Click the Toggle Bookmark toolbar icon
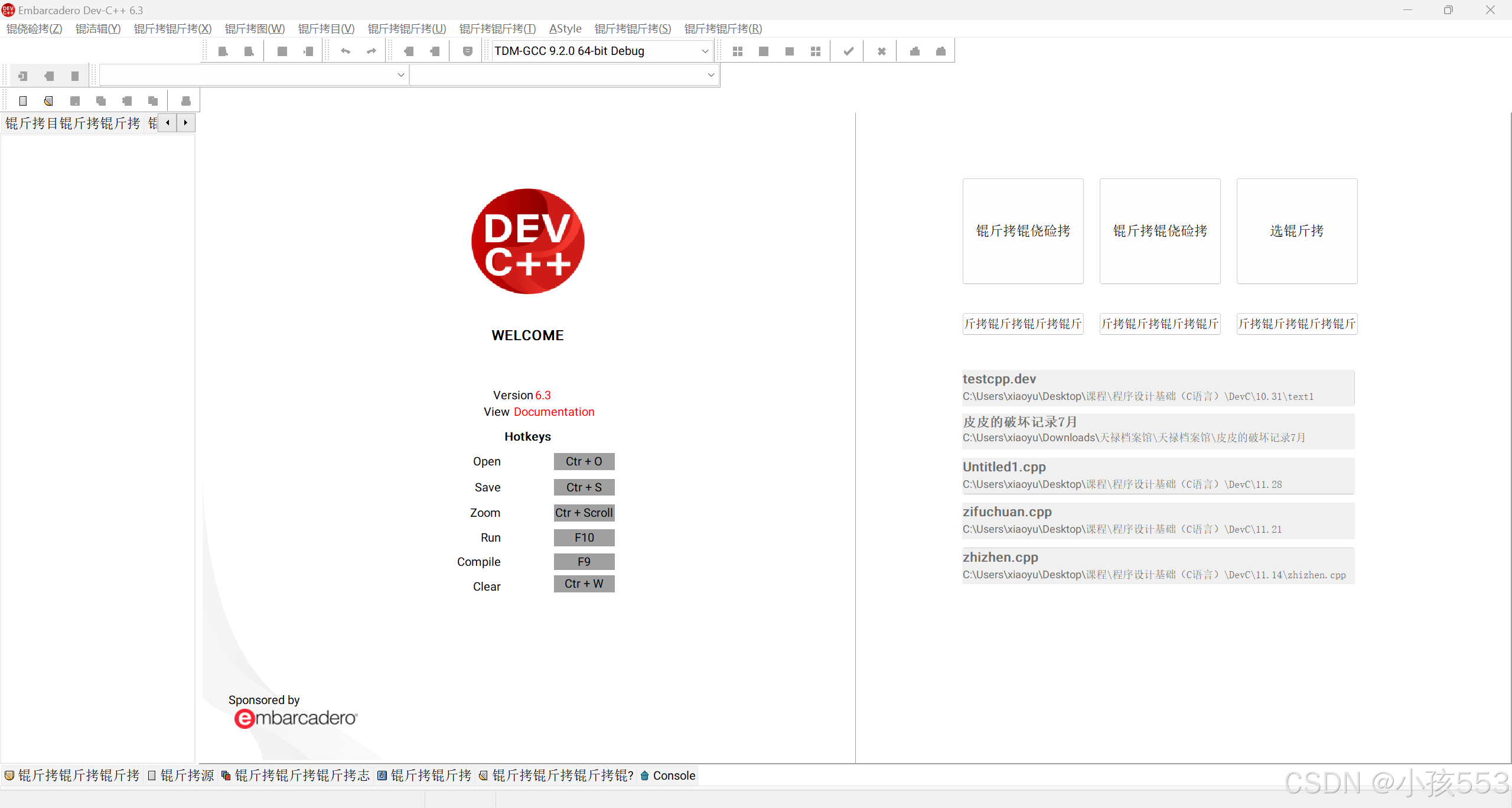The height and width of the screenshot is (808, 1512). pos(49,76)
